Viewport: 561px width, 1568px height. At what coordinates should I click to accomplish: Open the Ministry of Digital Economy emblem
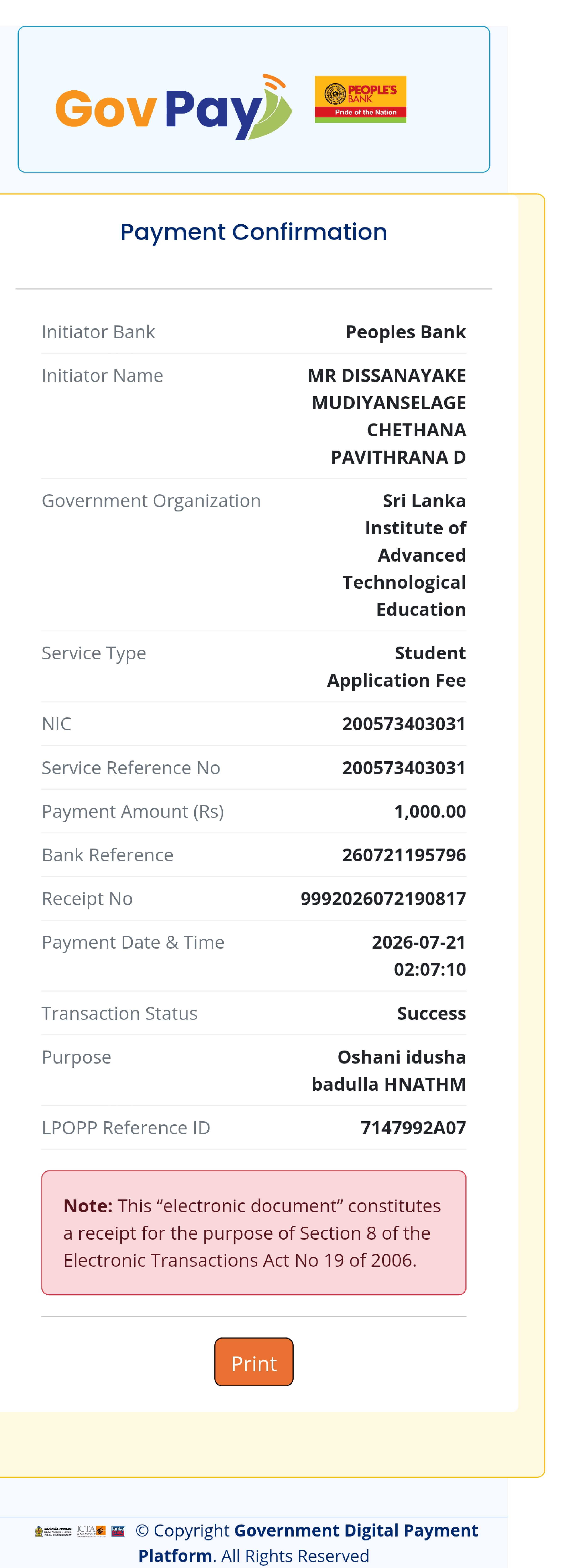(x=53, y=1531)
